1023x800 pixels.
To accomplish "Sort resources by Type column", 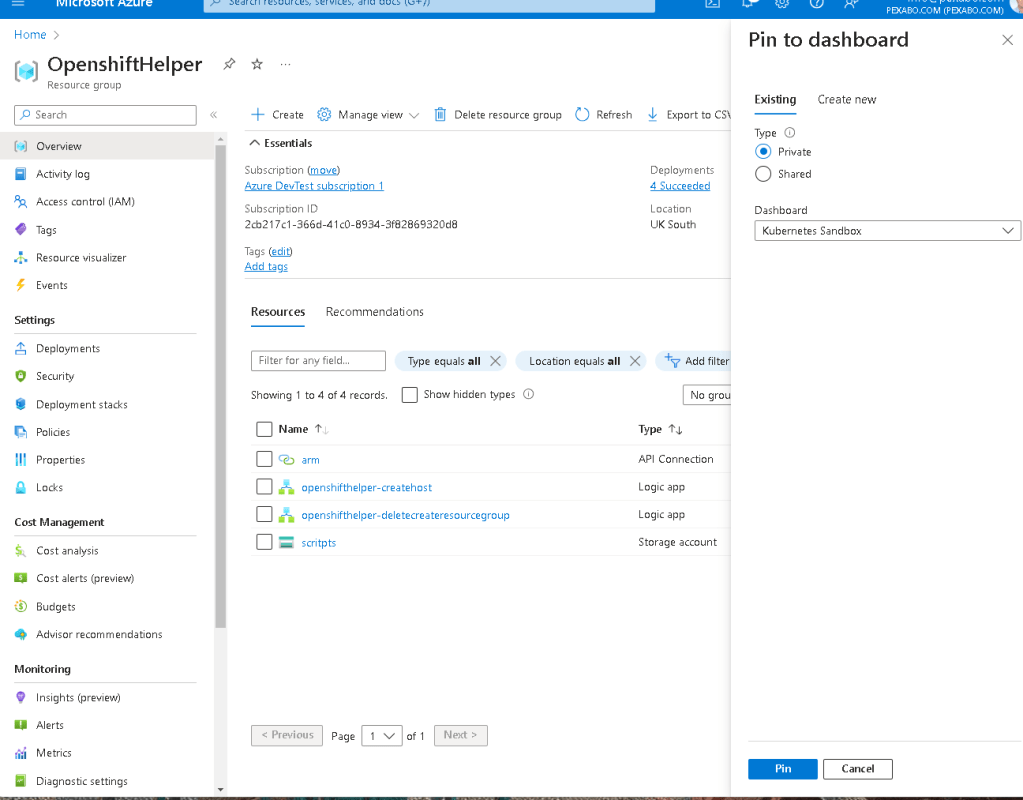I will click(660, 429).
